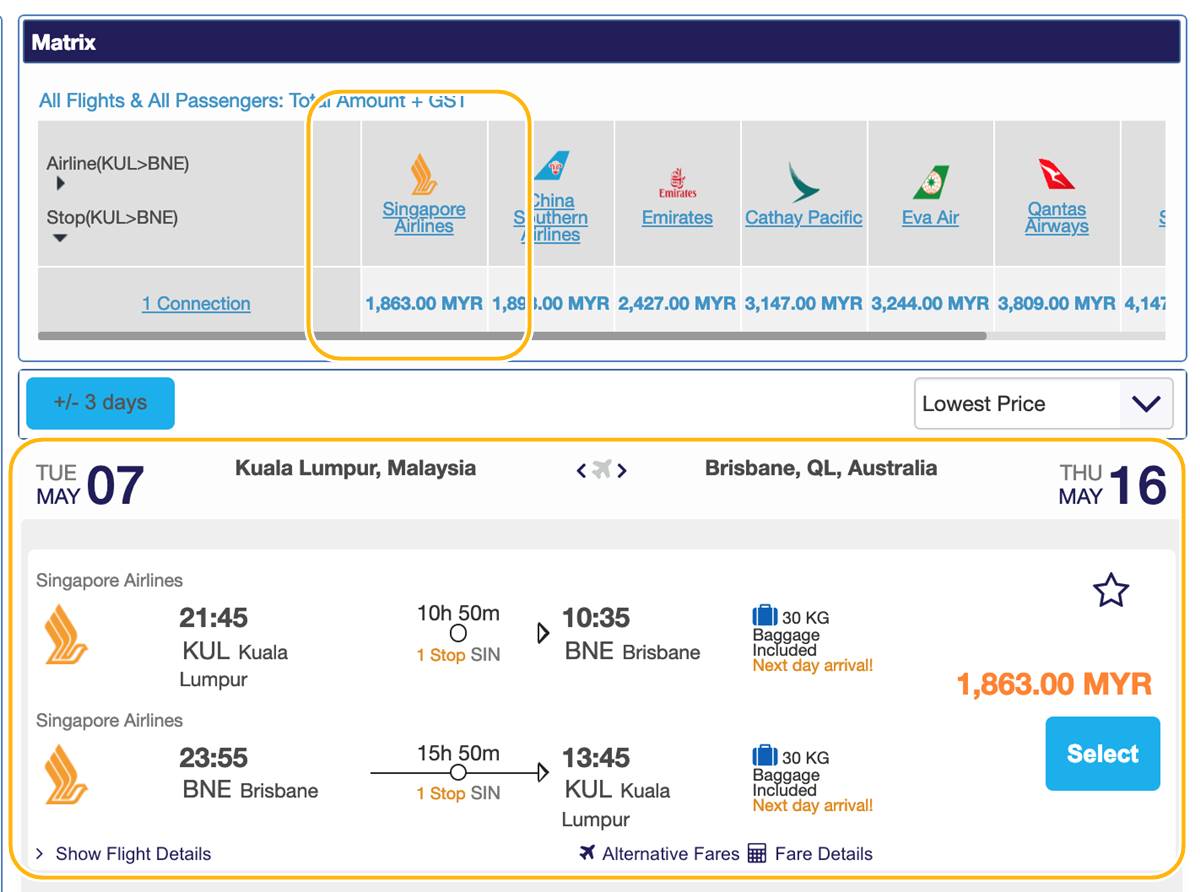Screen dimensions: 1200x892
Task: Open the Emirates airline link
Action: tap(677, 218)
